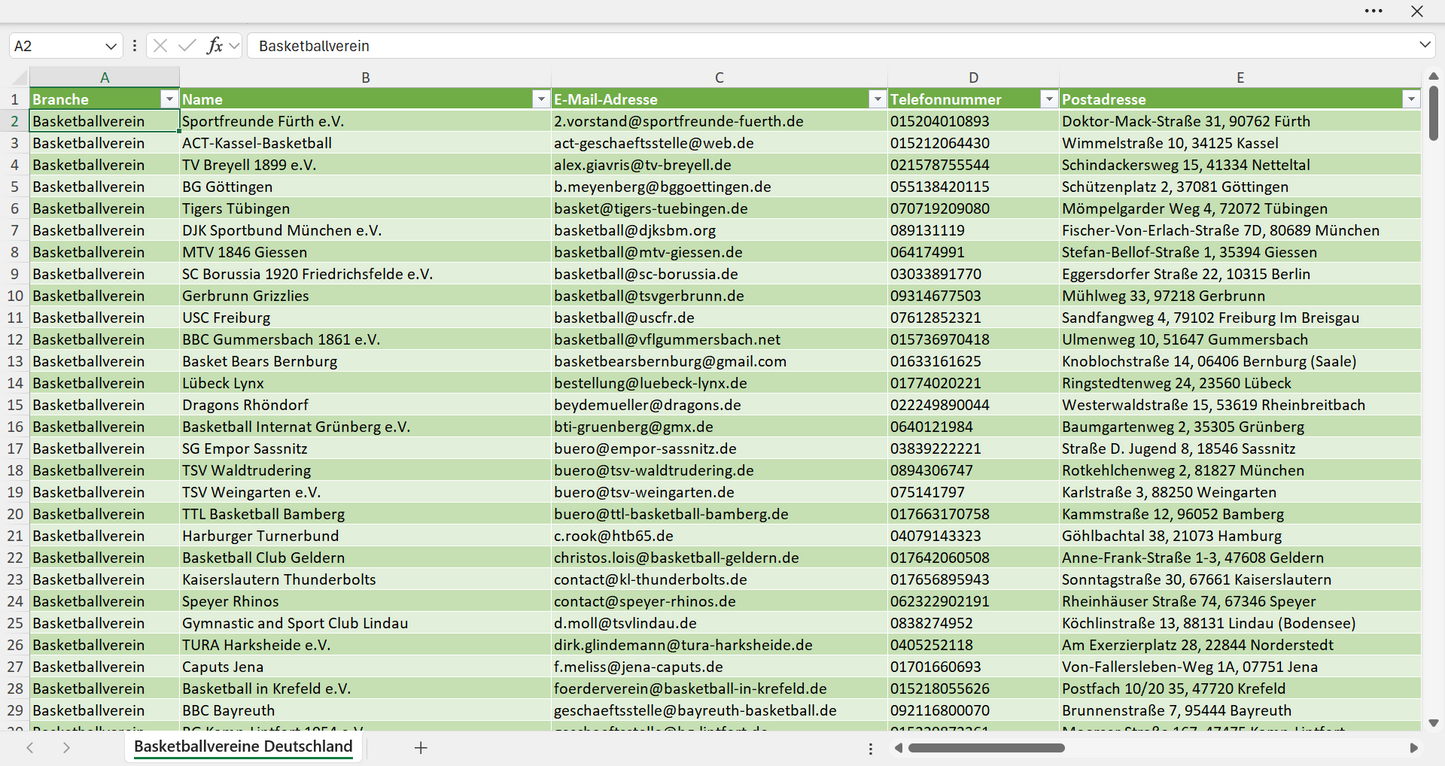Go to the next sheet using right arrow
Viewport: 1445px width, 766px height.
(66, 747)
